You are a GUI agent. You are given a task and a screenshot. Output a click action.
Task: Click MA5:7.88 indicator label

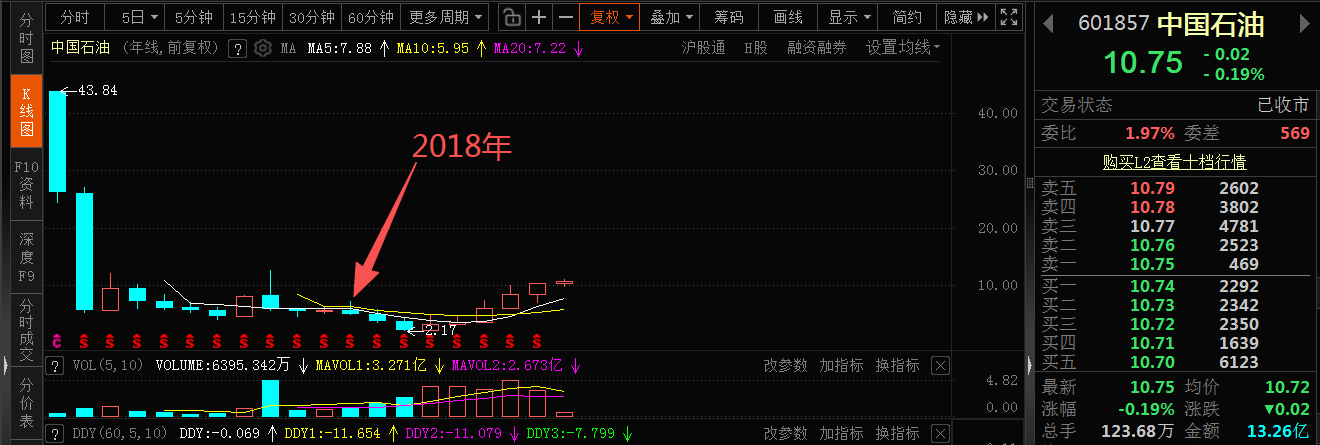tap(339, 48)
